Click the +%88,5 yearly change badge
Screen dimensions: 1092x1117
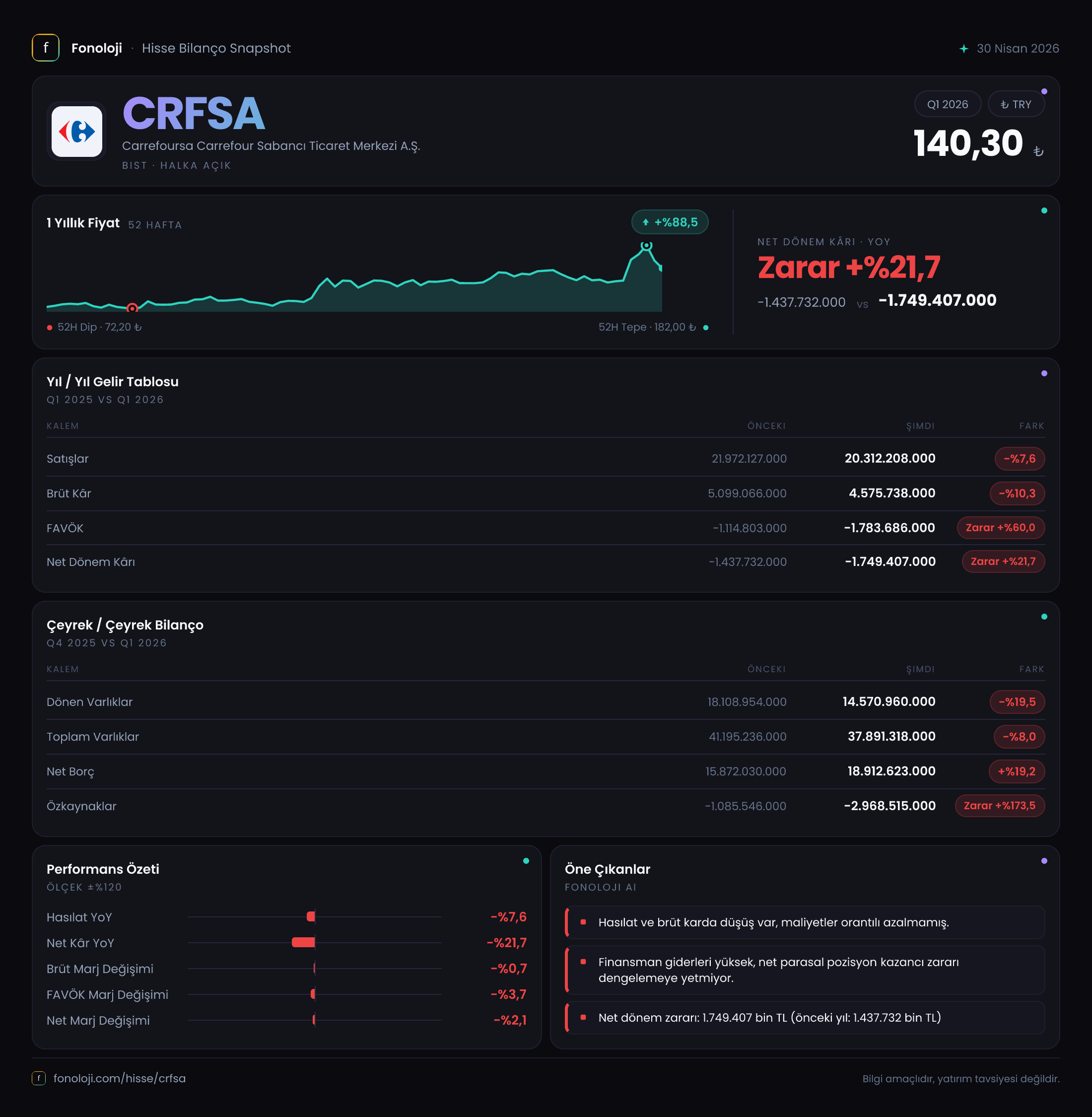point(670,222)
